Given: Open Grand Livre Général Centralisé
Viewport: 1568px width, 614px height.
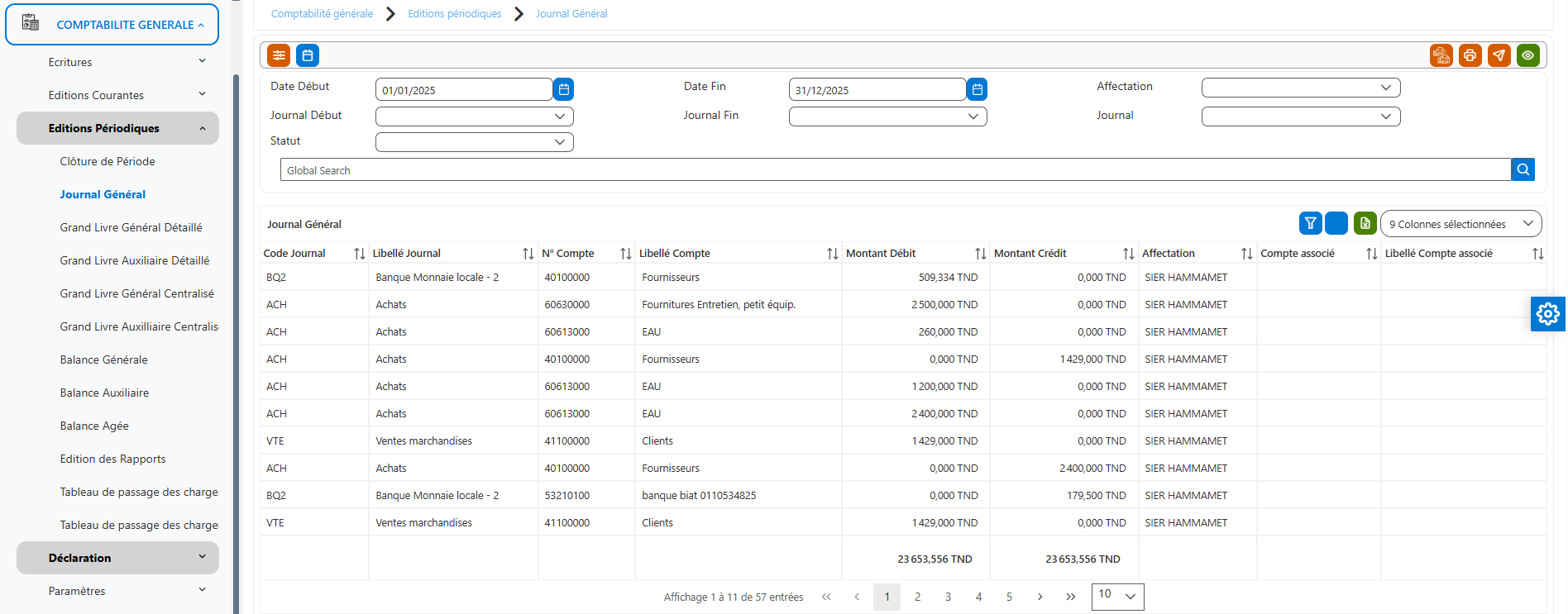Looking at the screenshot, I should pyautogui.click(x=136, y=293).
